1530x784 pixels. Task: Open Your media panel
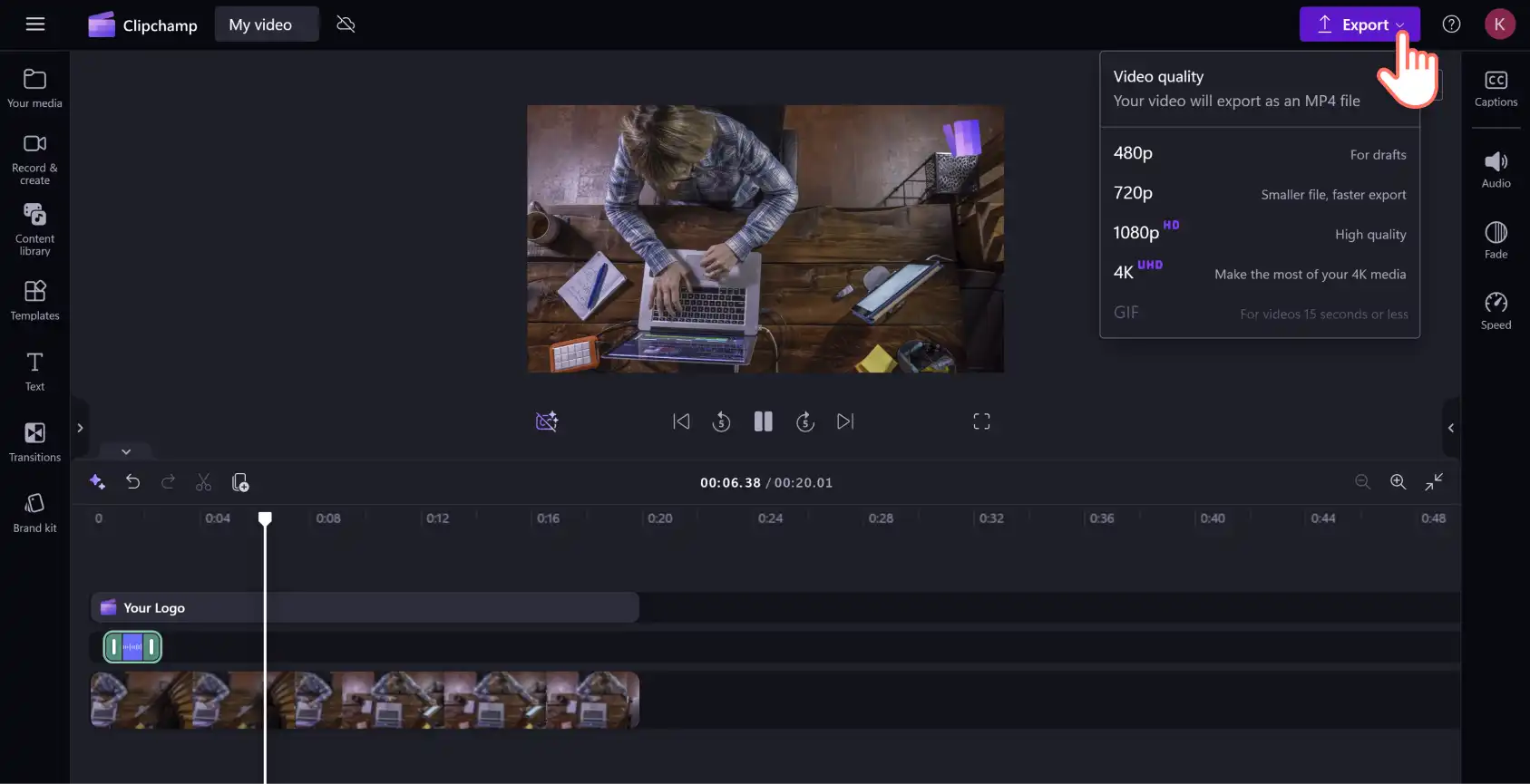coord(34,88)
